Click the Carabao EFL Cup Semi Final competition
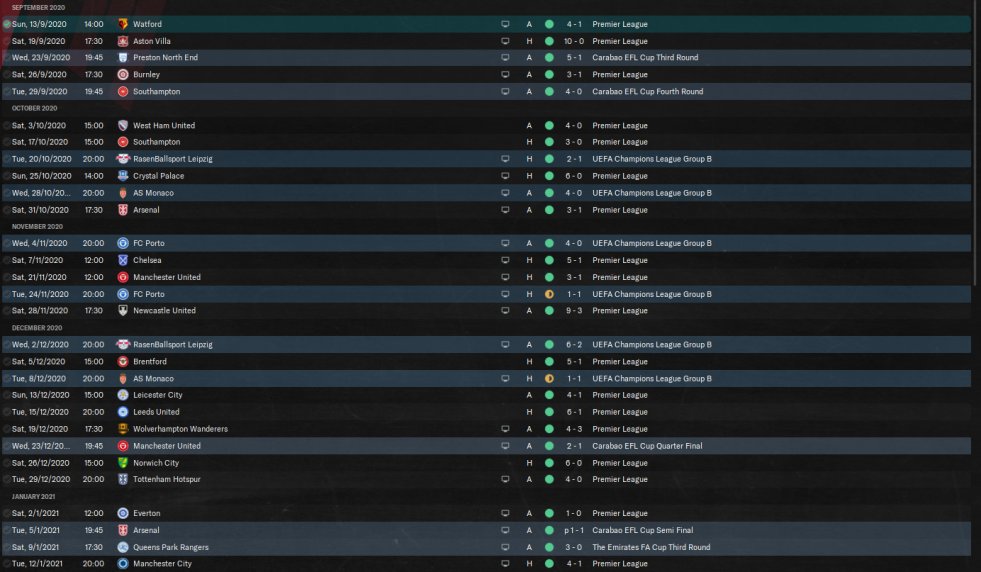 [643, 530]
